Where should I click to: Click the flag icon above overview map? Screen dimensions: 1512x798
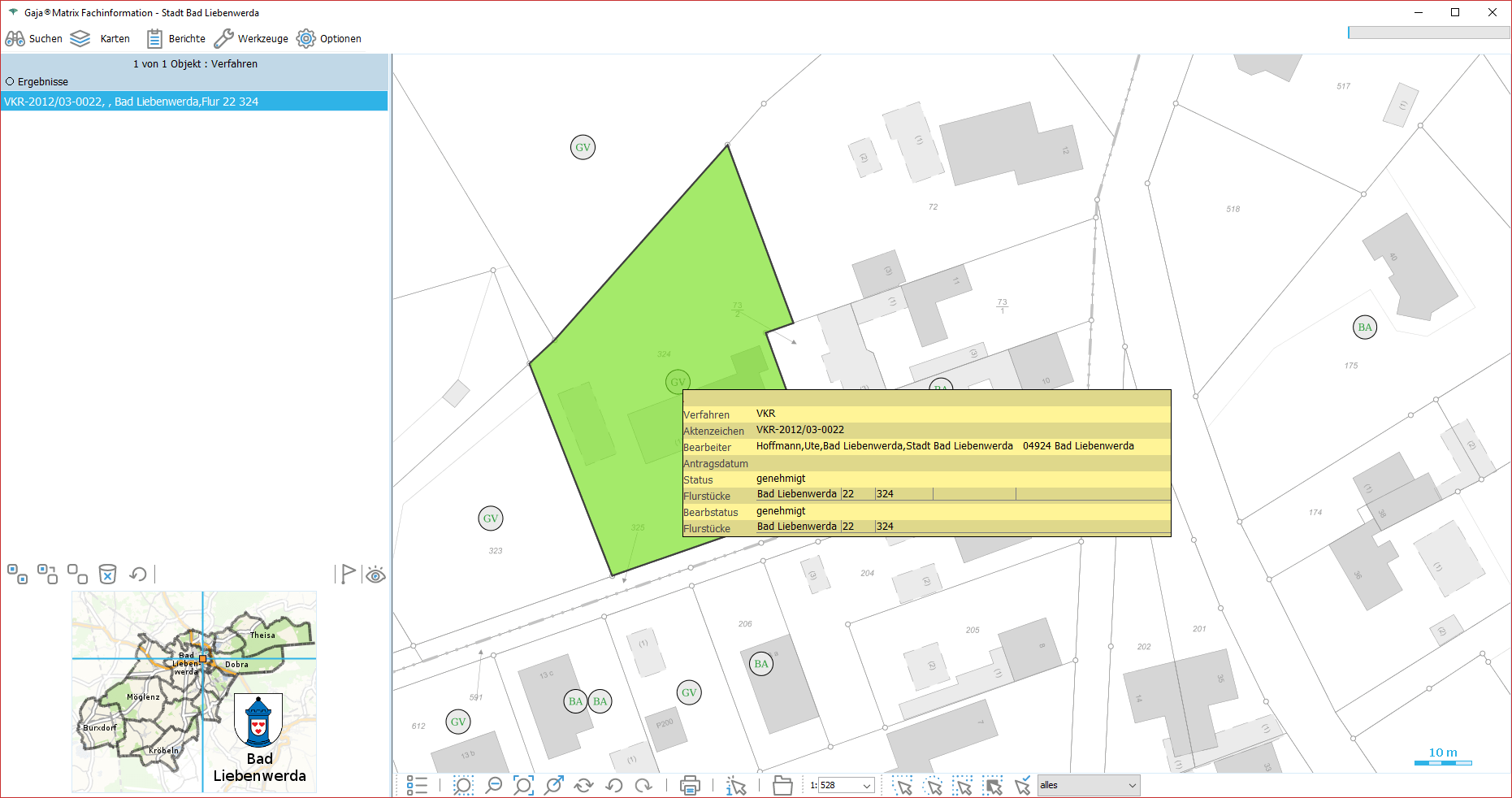pos(348,575)
